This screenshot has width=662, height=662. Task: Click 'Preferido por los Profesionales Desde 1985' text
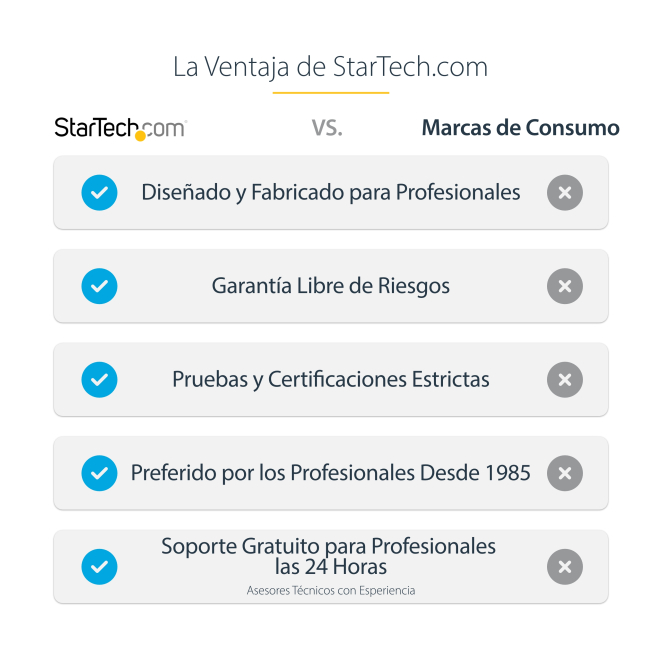pos(331,473)
